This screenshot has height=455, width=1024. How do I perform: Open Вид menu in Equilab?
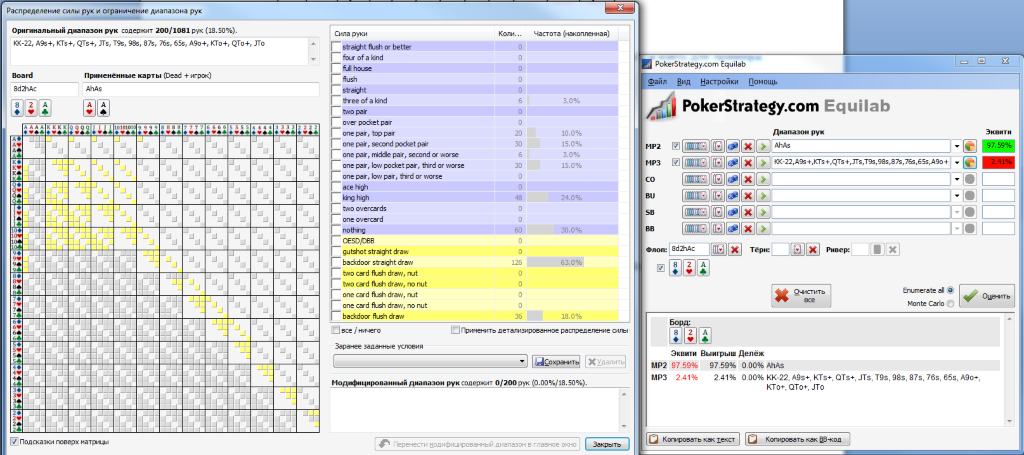coord(684,82)
